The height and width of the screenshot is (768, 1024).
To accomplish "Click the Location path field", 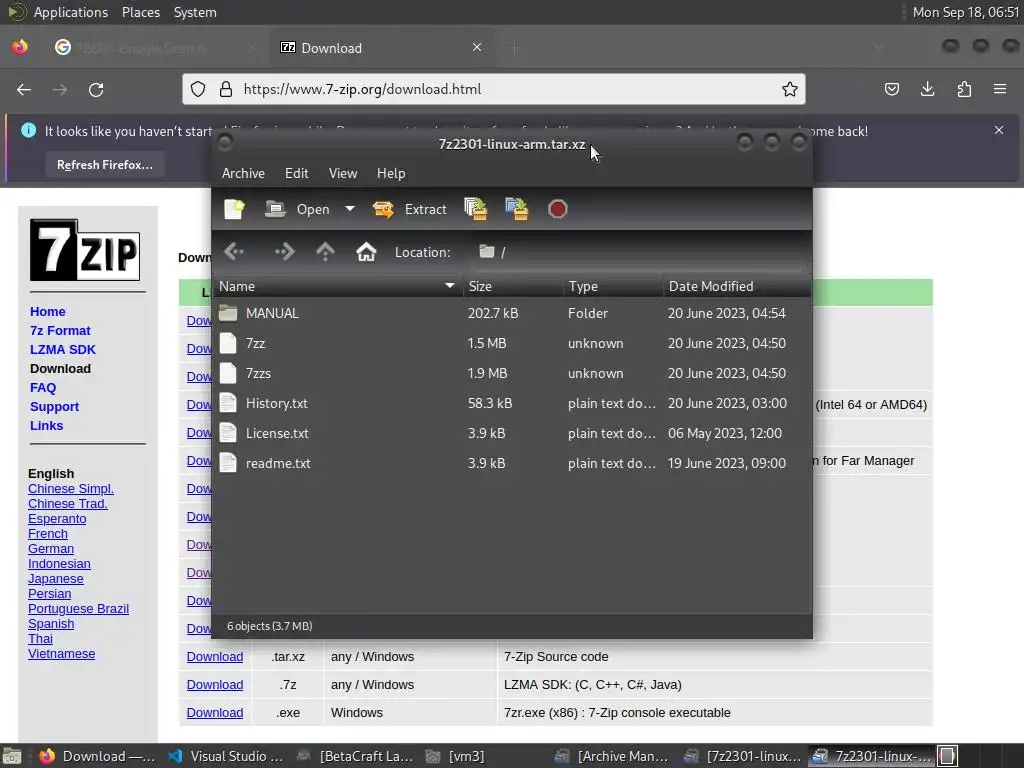I will pyautogui.click(x=637, y=252).
